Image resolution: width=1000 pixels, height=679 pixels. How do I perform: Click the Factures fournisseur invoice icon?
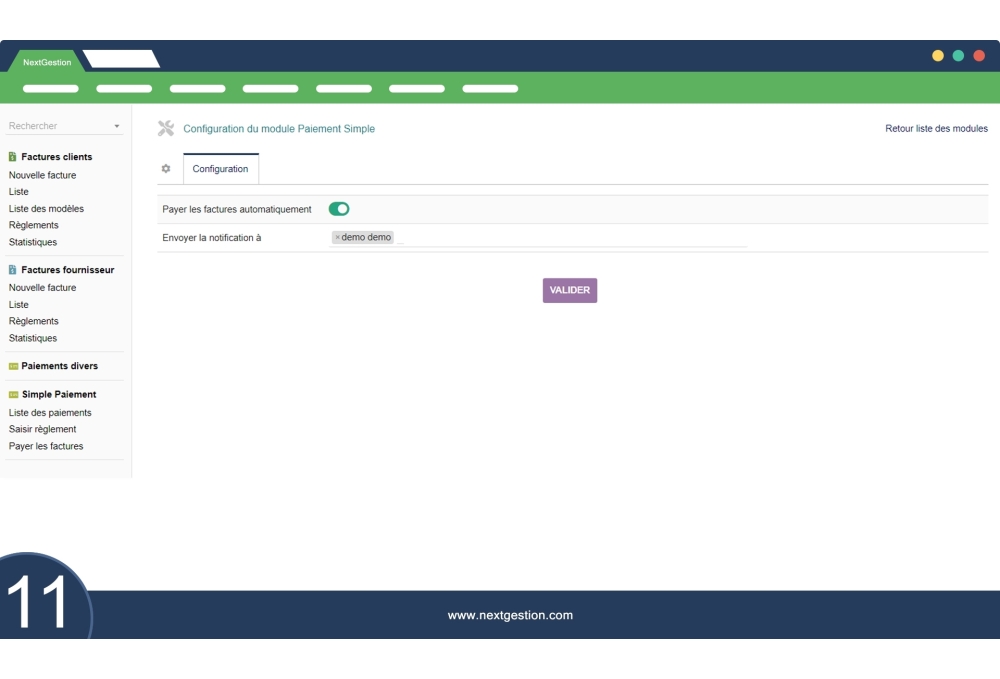click(12, 269)
